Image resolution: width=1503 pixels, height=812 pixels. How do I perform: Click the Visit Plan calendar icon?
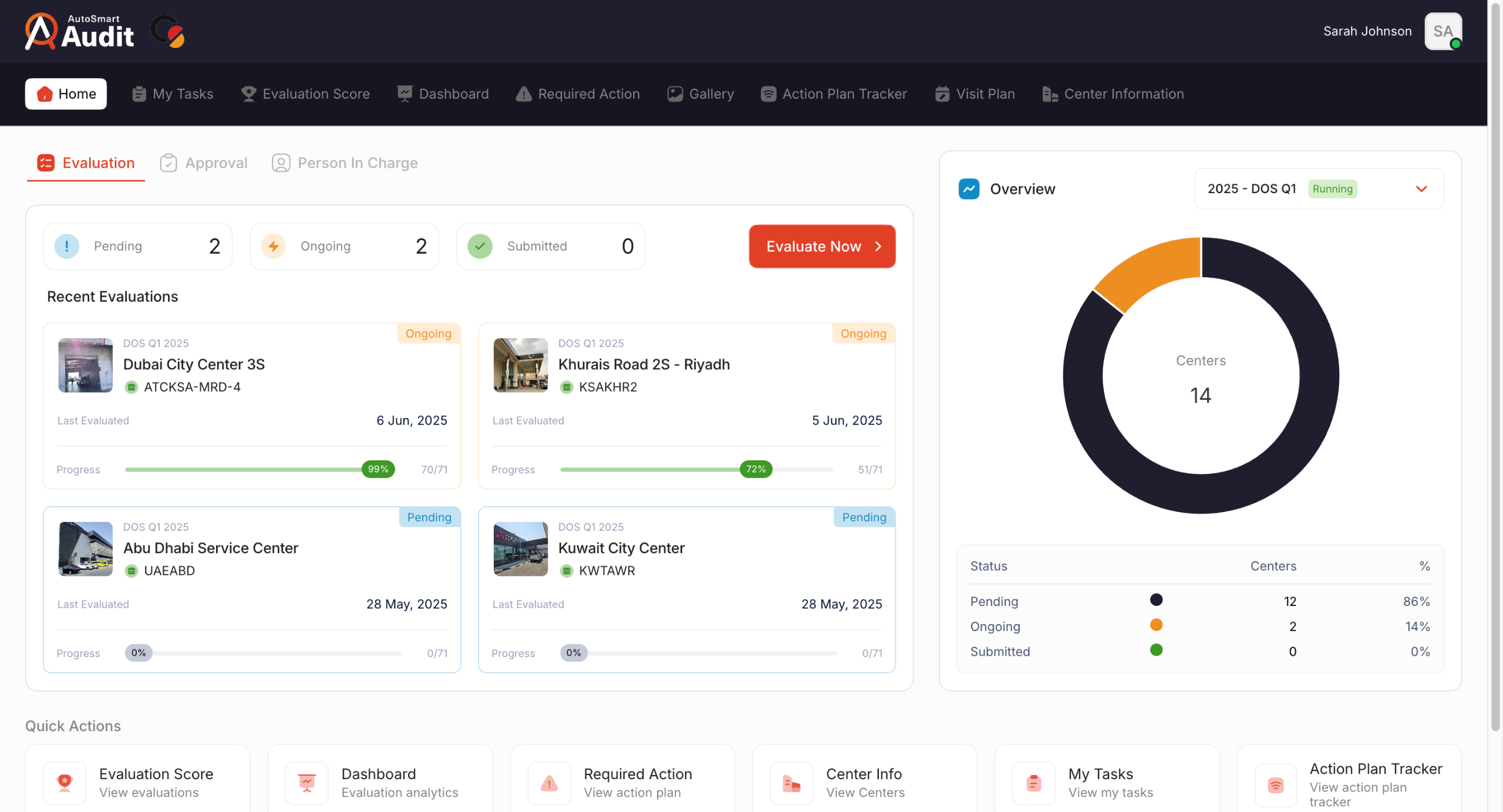(942, 94)
